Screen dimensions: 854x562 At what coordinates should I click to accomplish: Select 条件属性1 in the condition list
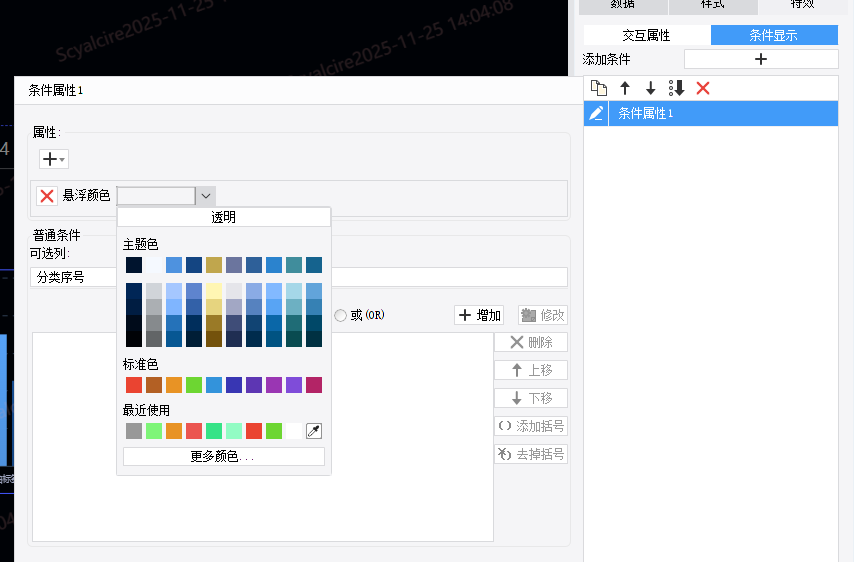tap(723, 113)
